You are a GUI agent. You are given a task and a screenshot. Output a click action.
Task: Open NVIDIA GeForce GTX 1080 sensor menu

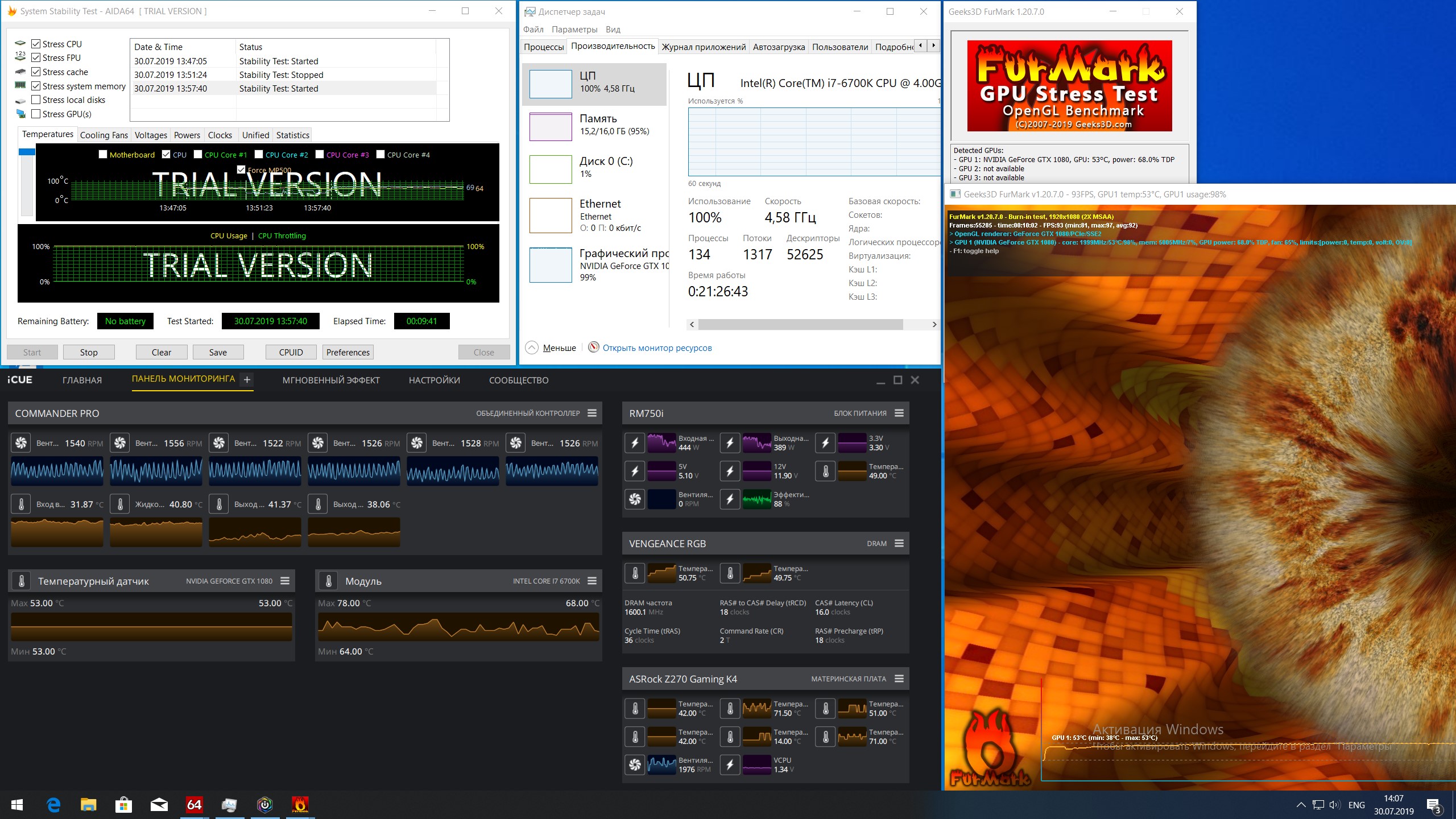(285, 581)
